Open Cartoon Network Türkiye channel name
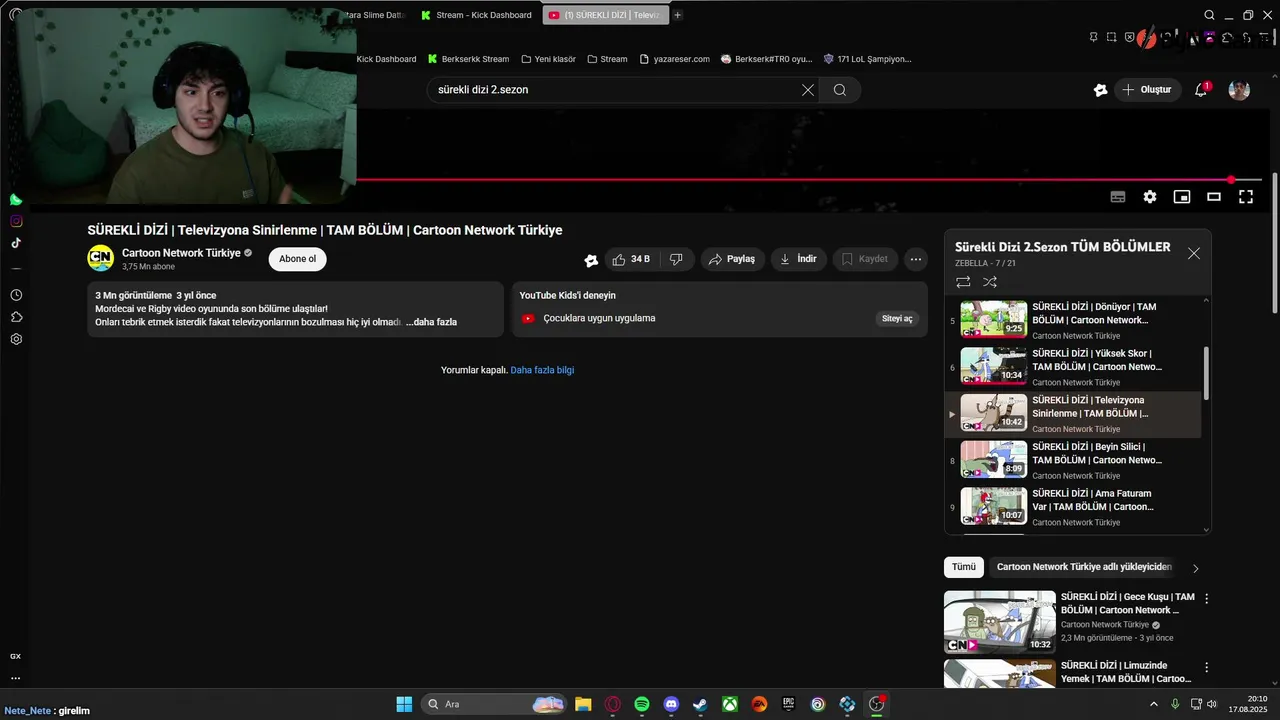 [x=181, y=253]
